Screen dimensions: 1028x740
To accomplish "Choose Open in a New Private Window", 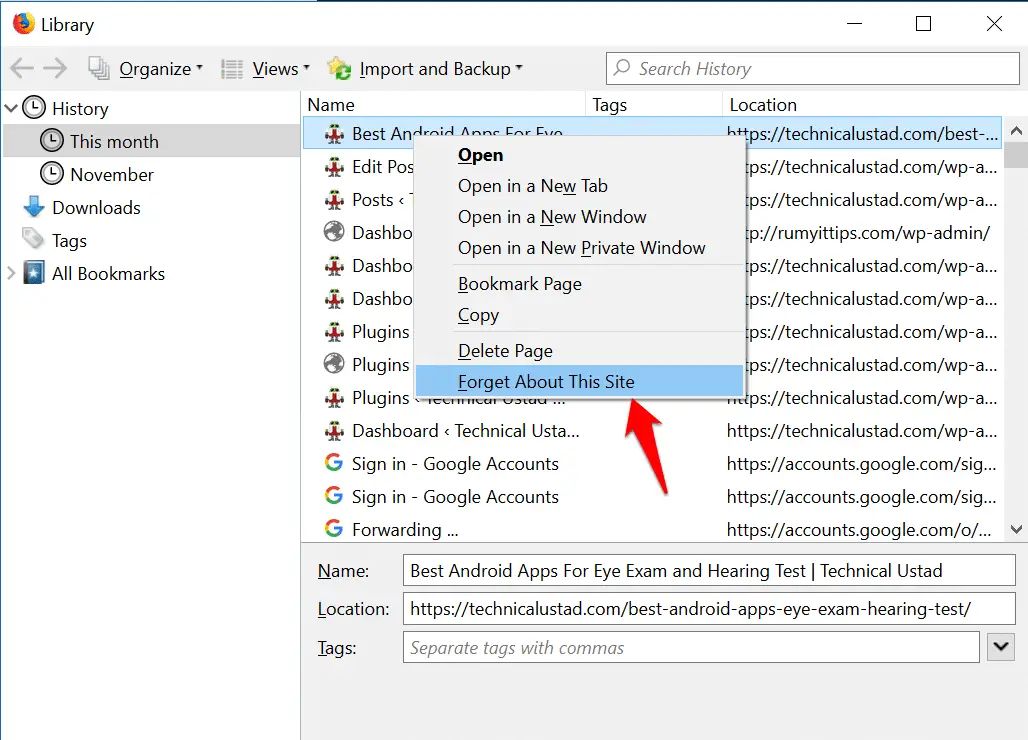I will [580, 248].
